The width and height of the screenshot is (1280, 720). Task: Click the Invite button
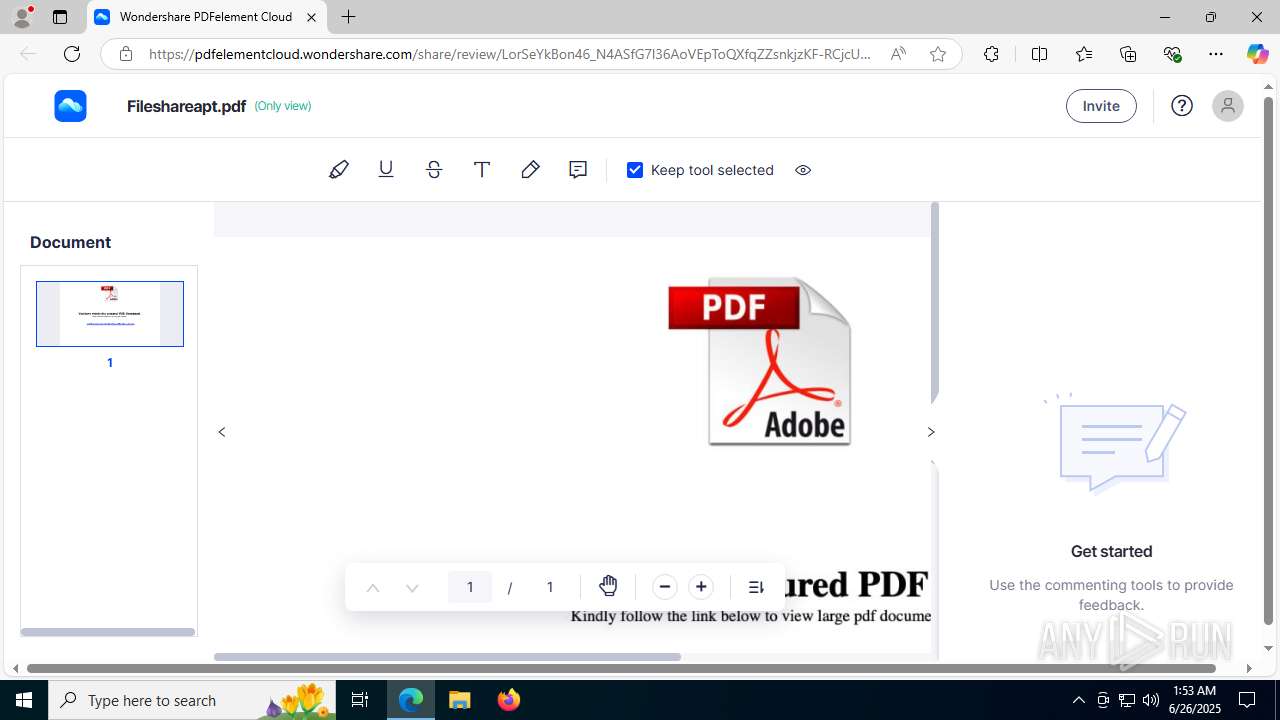click(1101, 106)
